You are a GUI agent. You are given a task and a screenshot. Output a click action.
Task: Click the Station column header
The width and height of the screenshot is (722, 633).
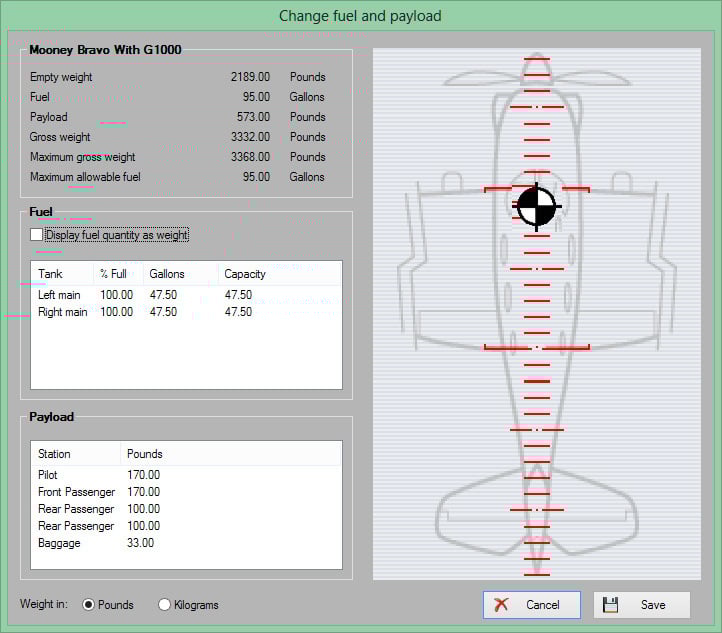pyautogui.click(x=76, y=454)
